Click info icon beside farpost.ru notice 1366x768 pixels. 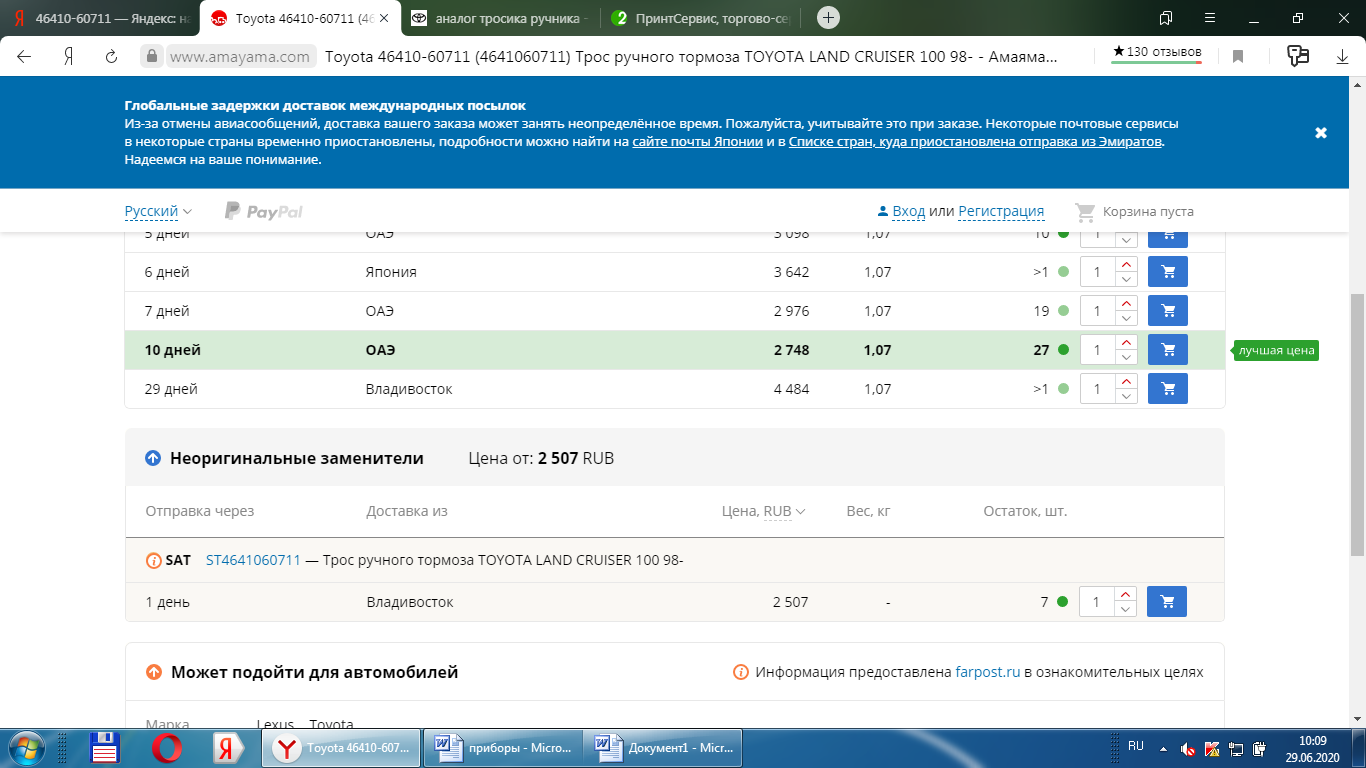pos(741,672)
